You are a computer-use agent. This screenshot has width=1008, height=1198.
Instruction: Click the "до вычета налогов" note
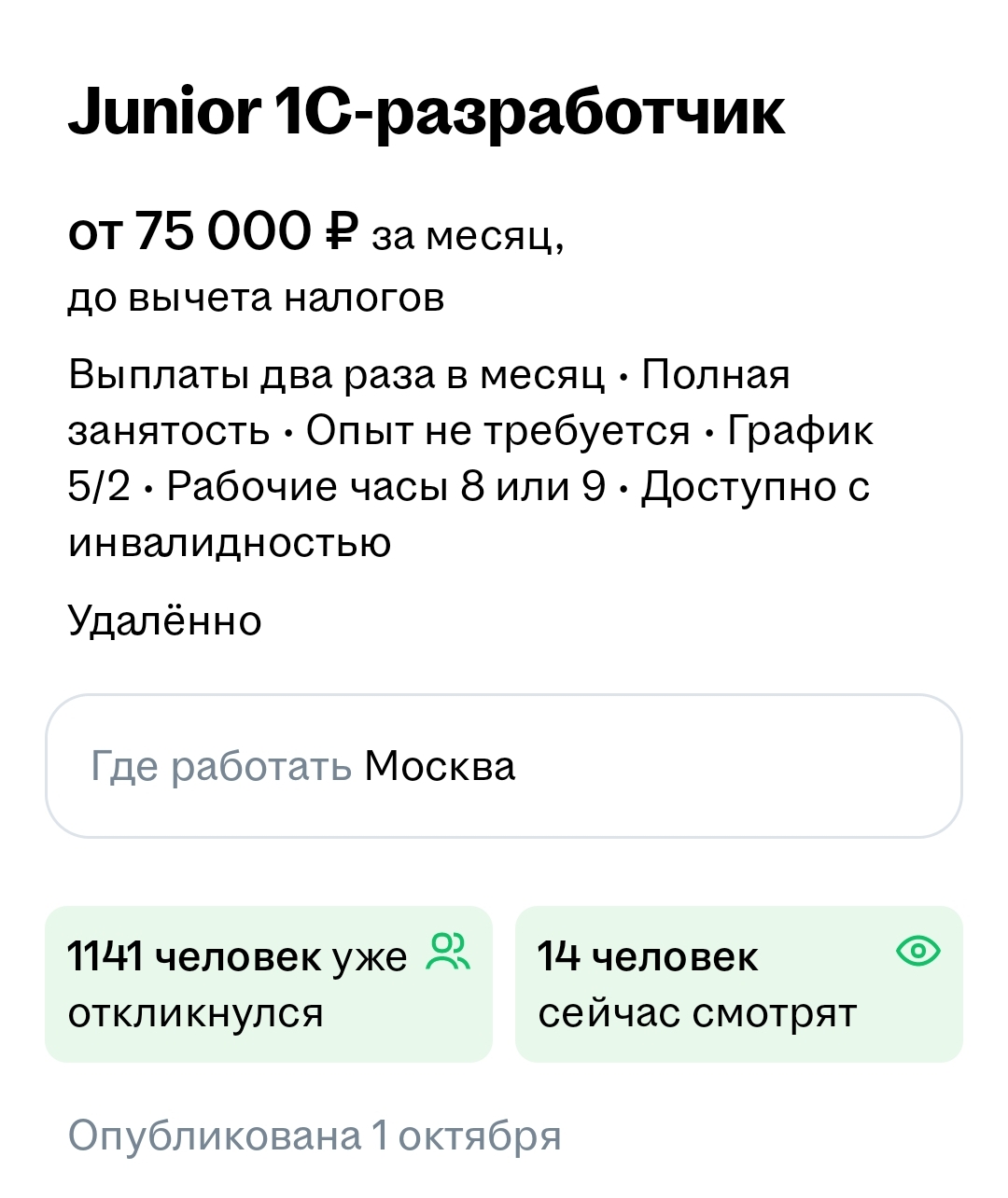click(256, 298)
